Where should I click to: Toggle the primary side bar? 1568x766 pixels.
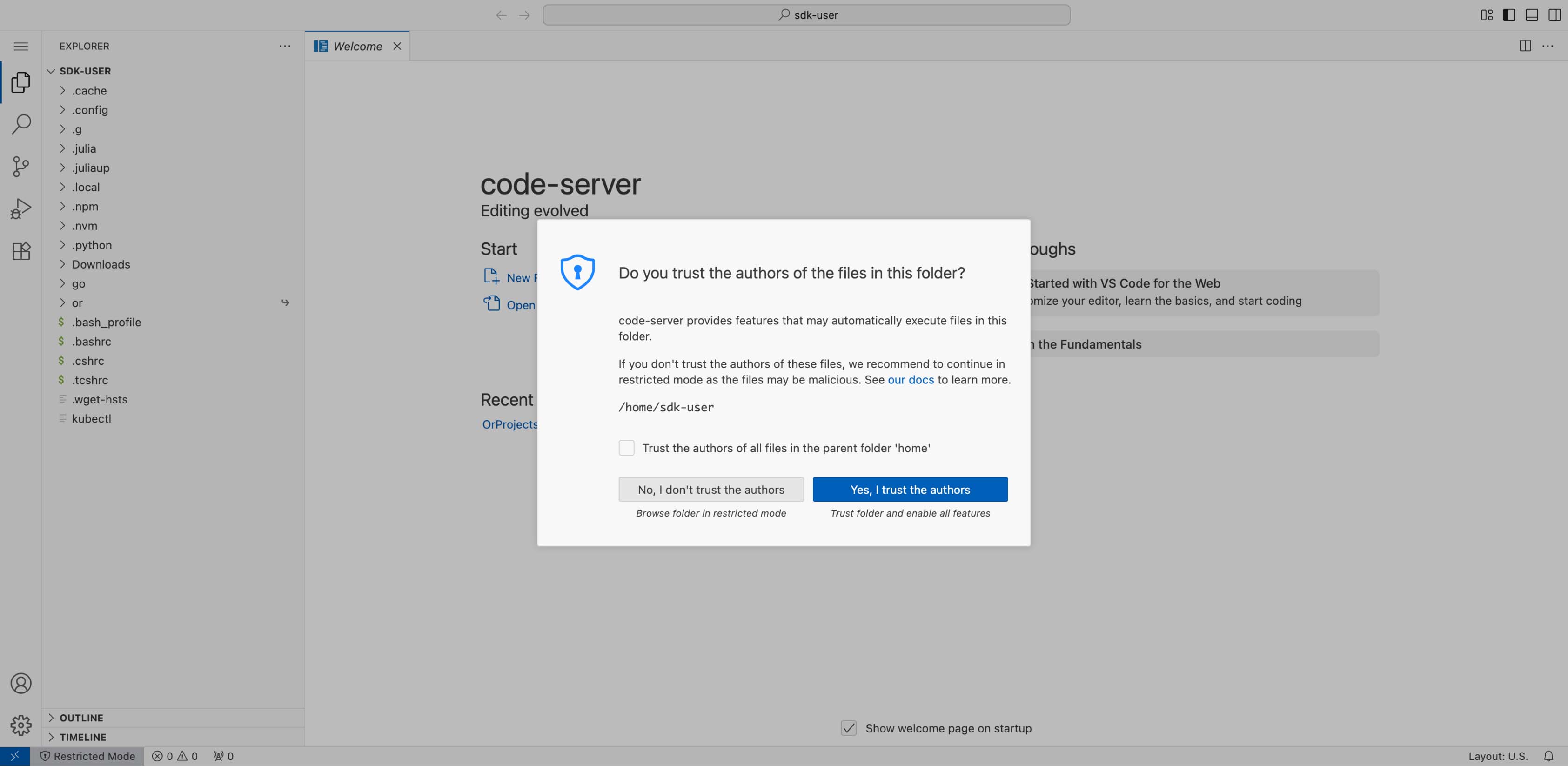point(1509,15)
